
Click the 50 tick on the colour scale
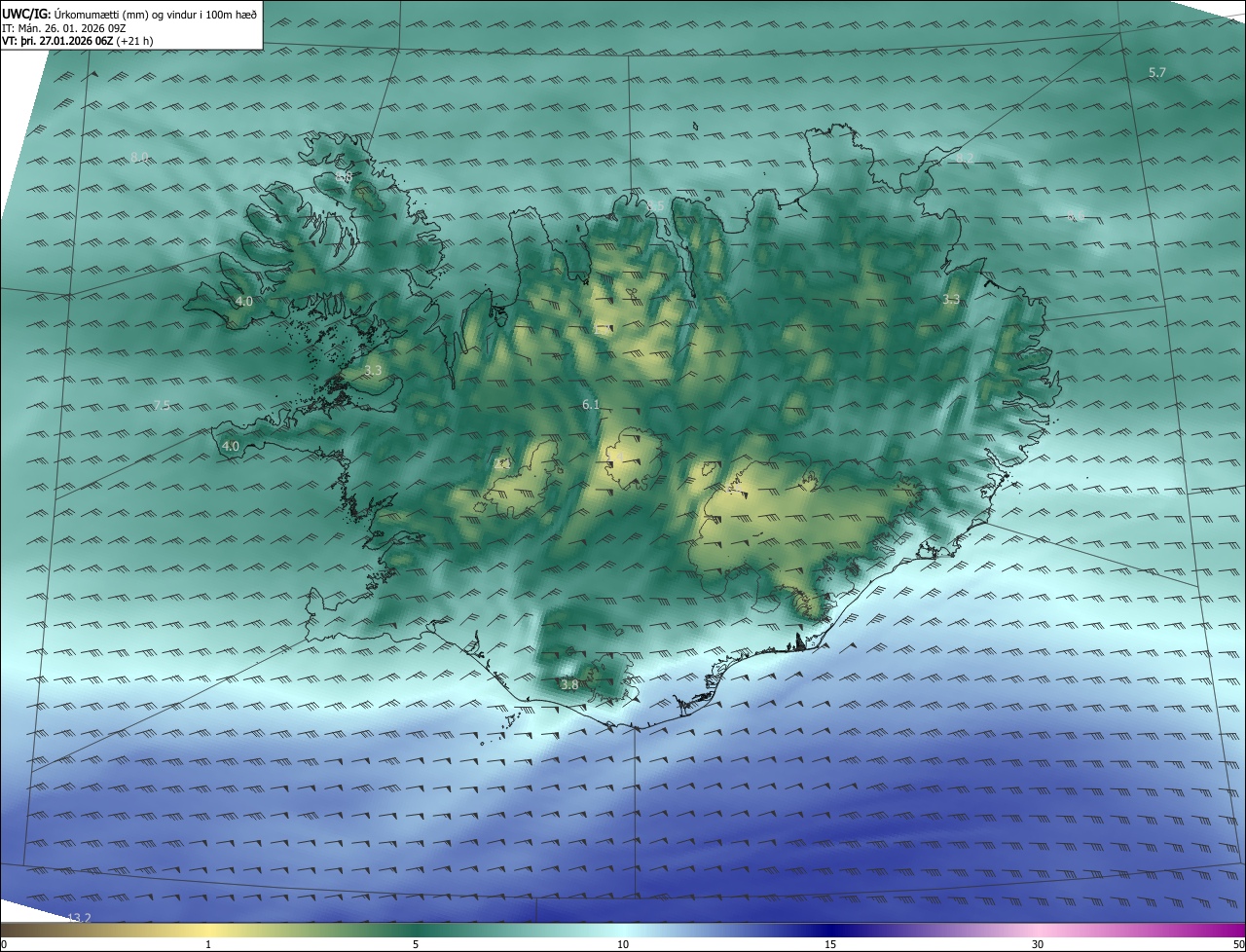coord(1238,944)
